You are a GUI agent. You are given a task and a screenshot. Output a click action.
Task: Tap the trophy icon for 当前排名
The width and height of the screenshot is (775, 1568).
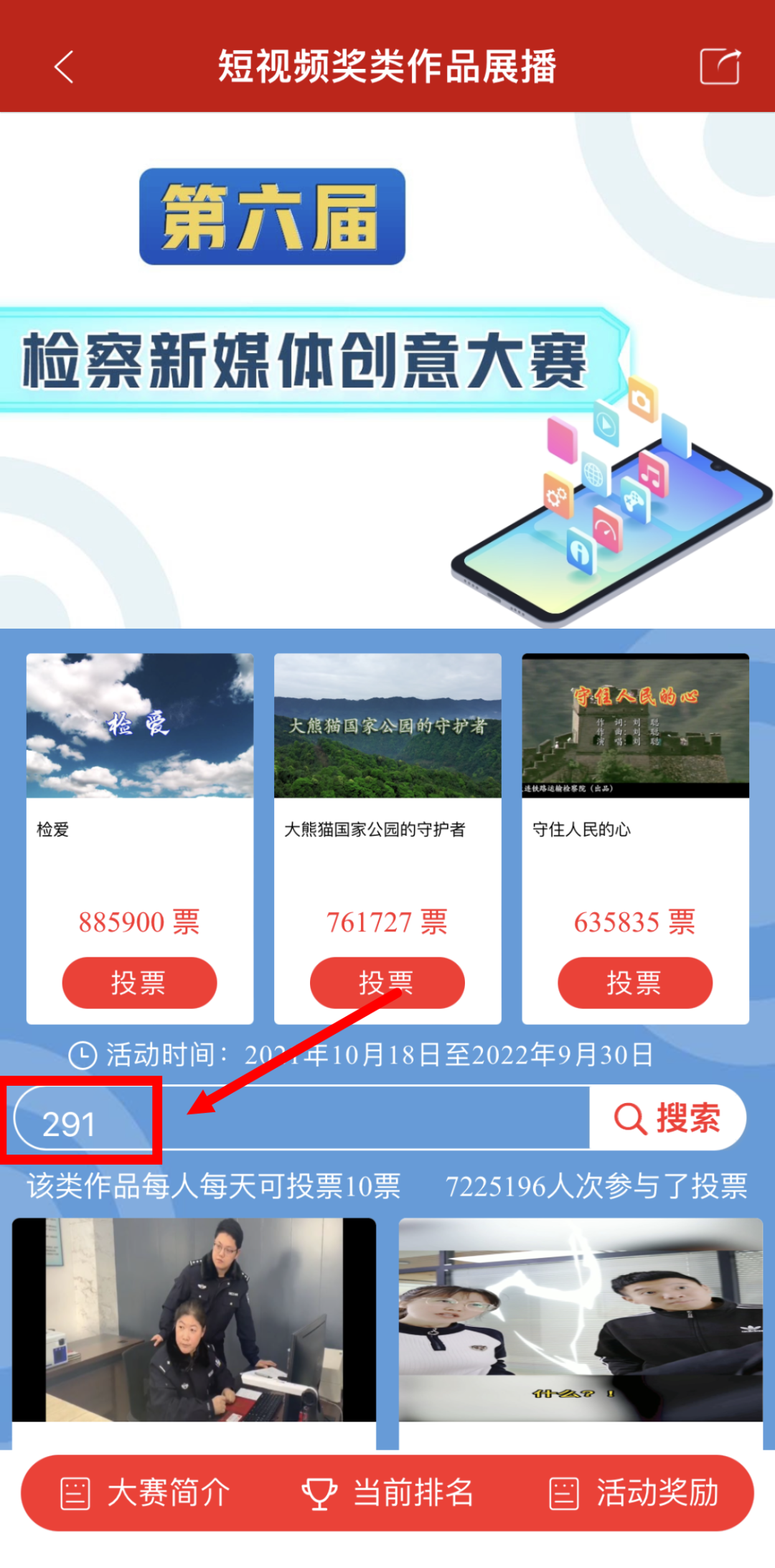coord(319,1493)
